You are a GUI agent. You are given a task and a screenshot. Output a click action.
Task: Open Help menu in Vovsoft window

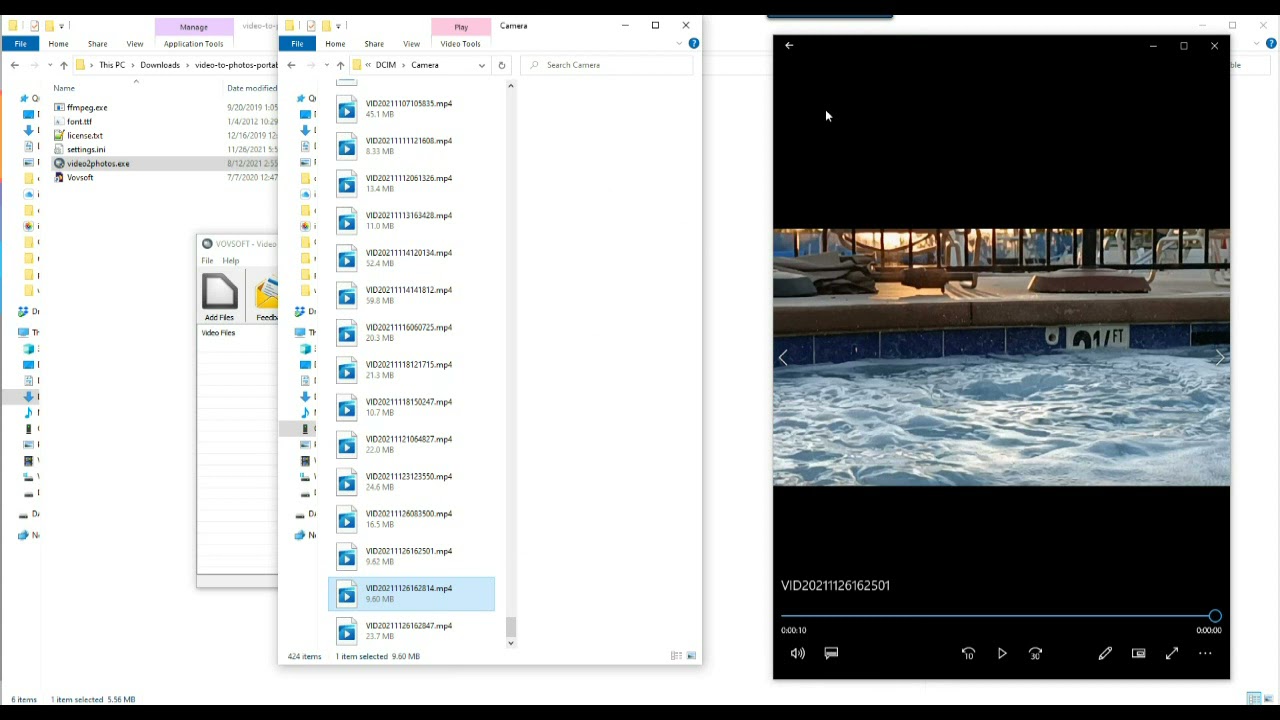point(231,260)
